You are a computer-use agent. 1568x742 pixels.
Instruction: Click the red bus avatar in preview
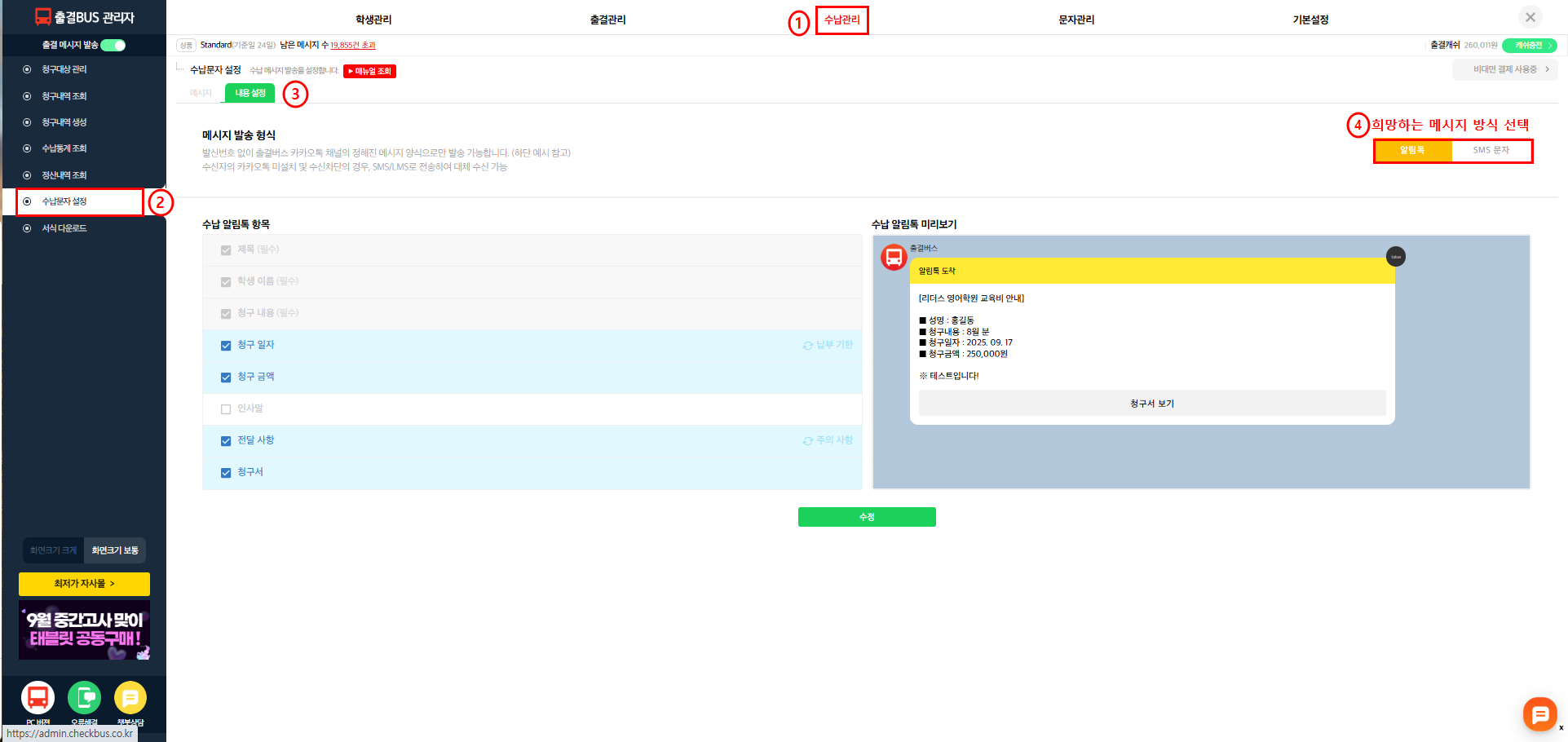pos(894,258)
